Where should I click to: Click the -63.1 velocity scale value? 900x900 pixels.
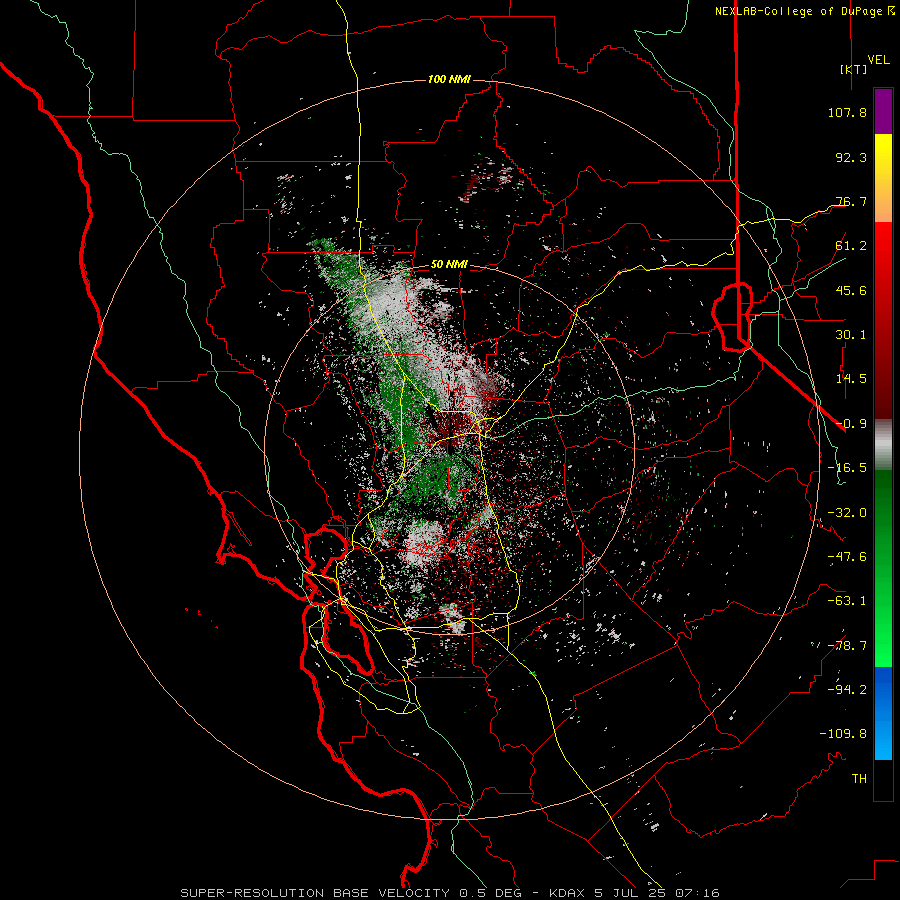point(847,601)
